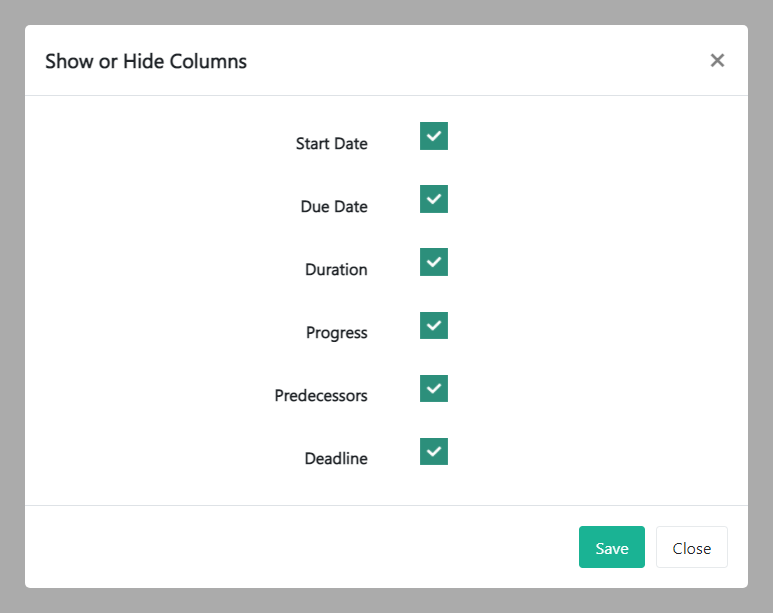Screen dimensions: 773x613
Task: Click the Start Date label text
Action: point(331,144)
